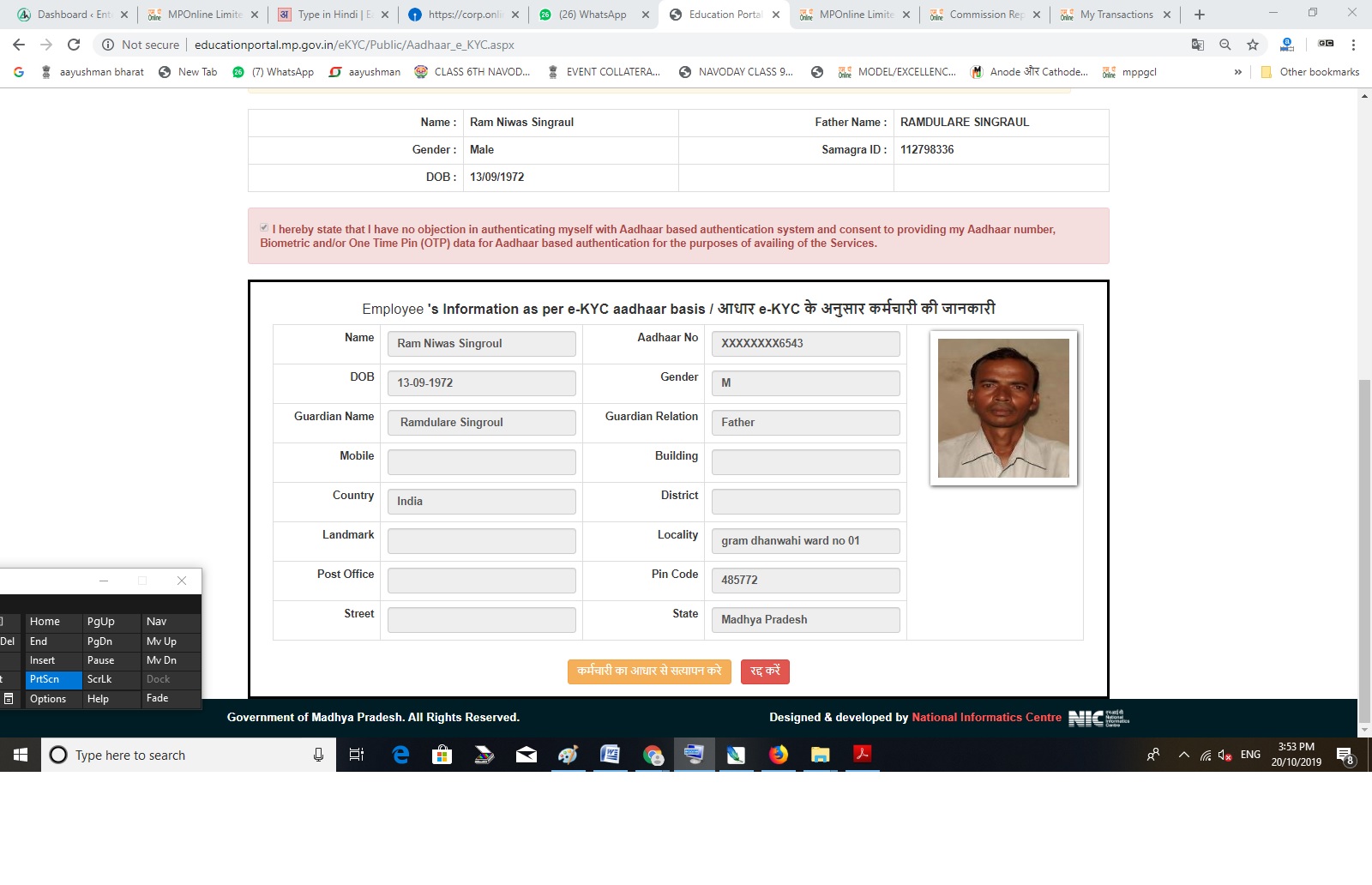This screenshot has height=885, width=1372.
Task: Open File Explorer from the taskbar
Action: 820,756
